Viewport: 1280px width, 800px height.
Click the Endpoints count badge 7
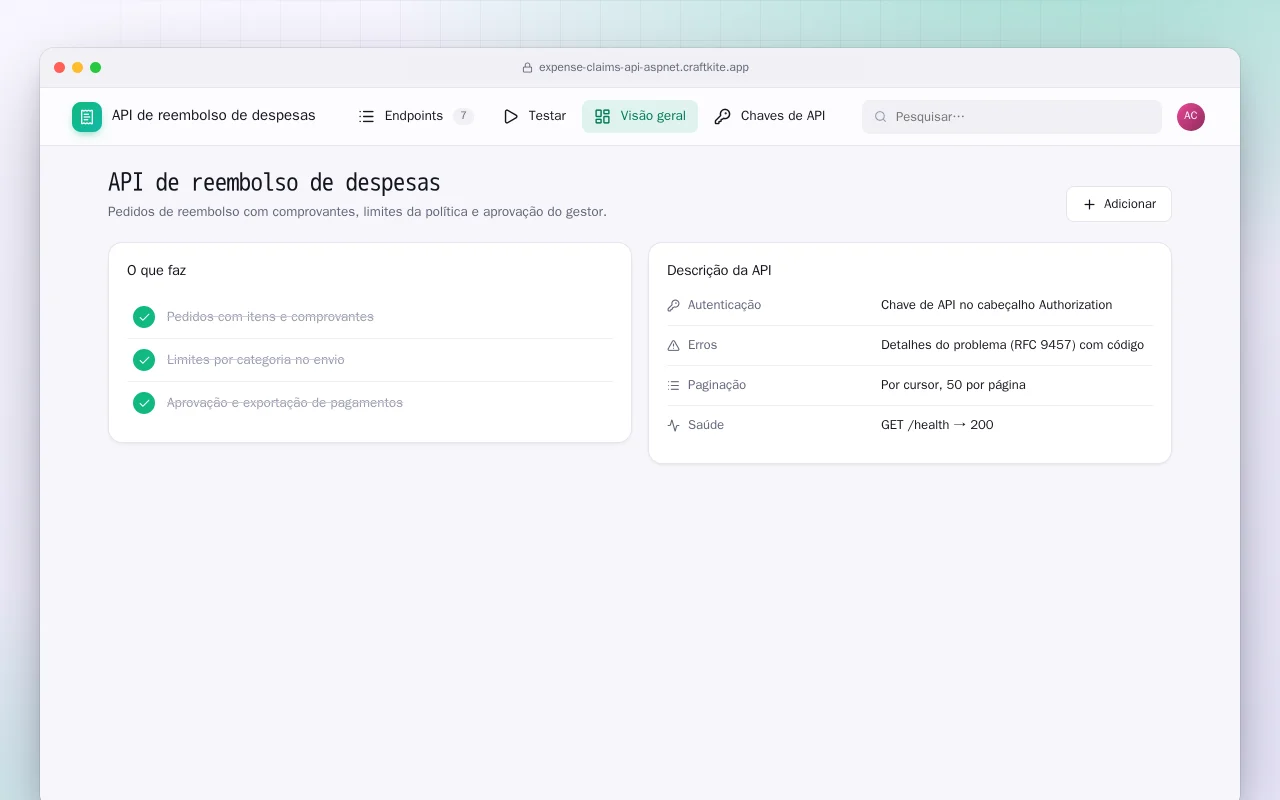[x=463, y=116]
